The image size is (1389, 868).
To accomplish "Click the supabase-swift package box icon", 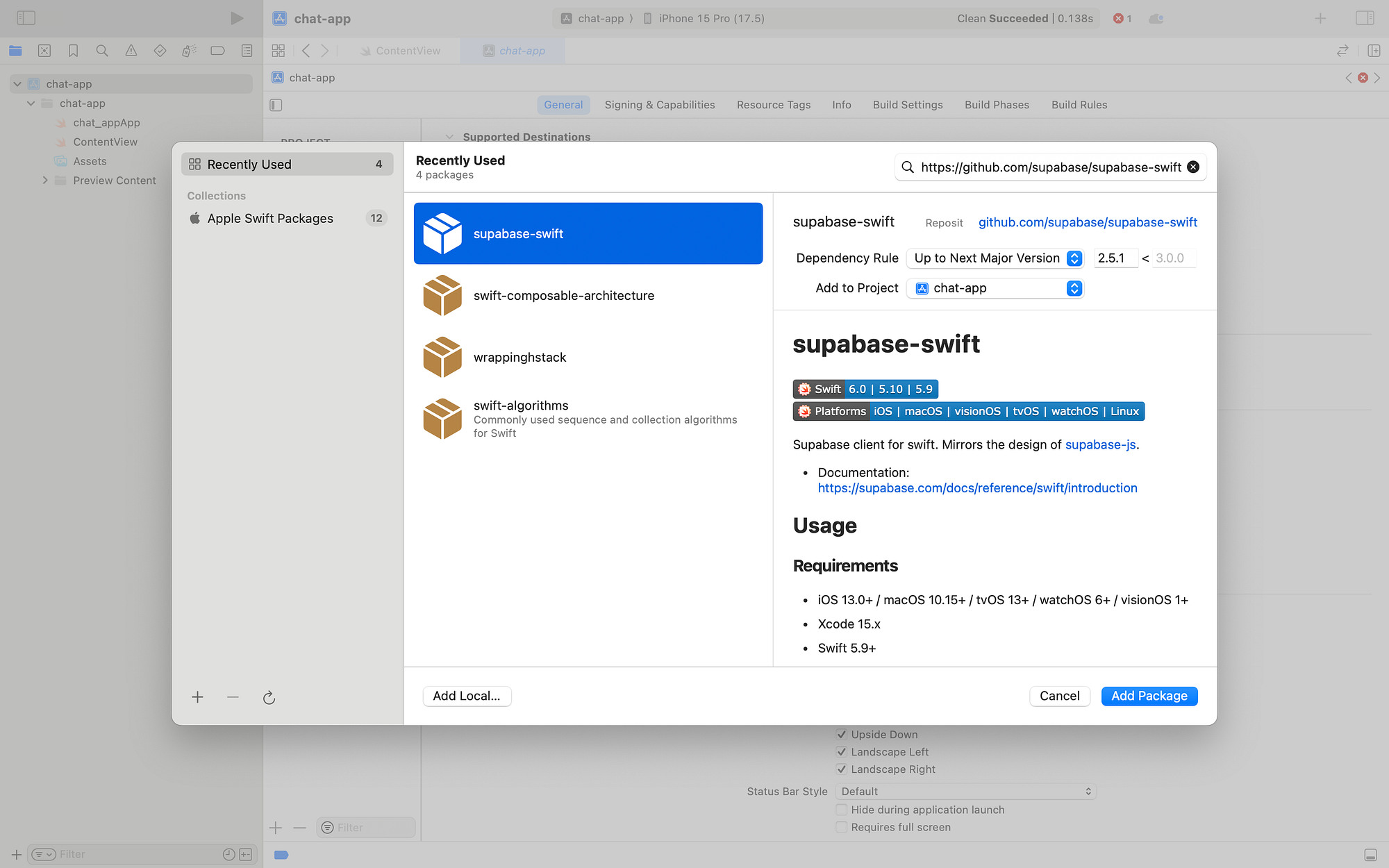I will [x=442, y=233].
